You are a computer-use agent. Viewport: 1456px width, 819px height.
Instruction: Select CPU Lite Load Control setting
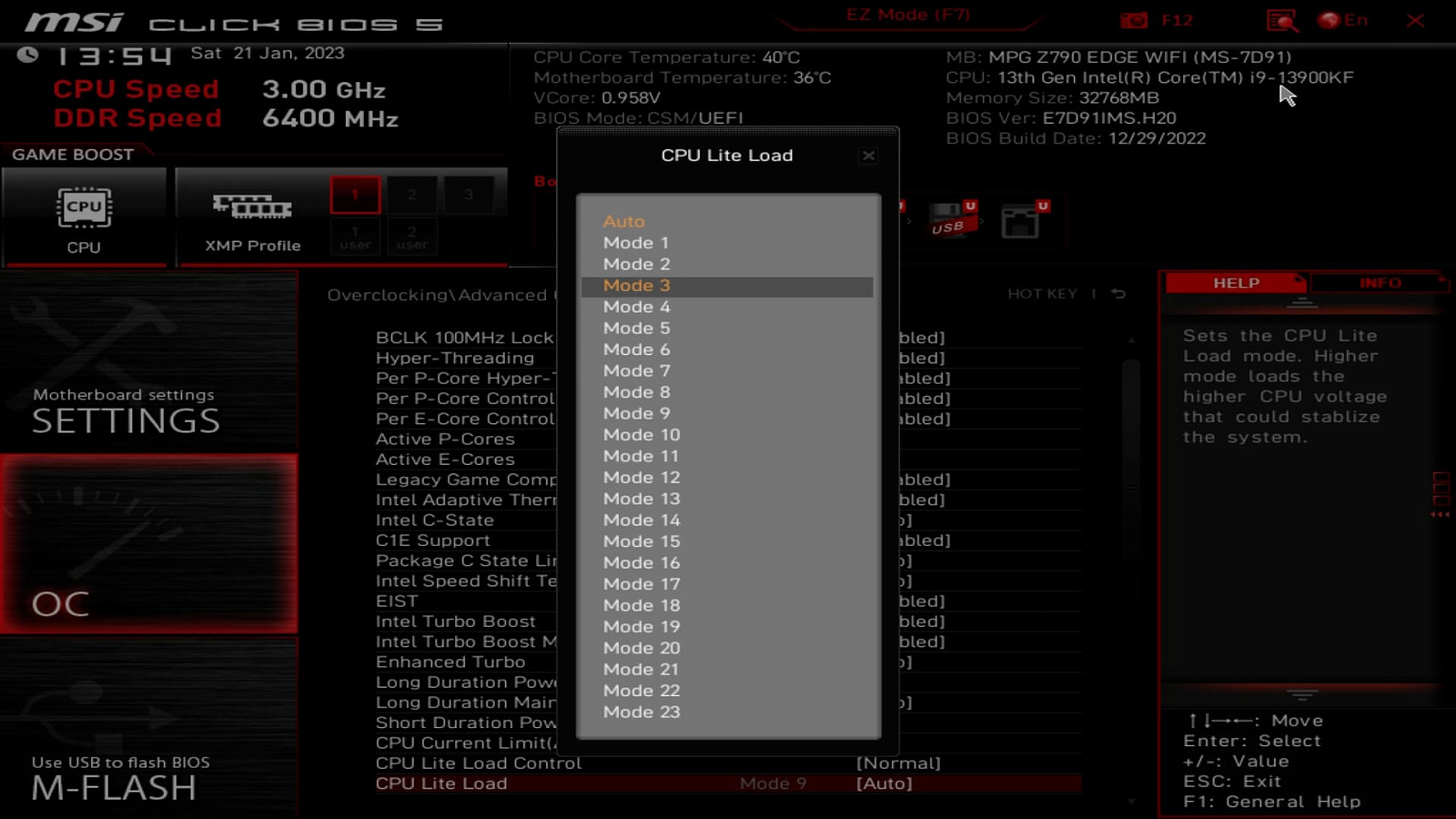coord(479,763)
